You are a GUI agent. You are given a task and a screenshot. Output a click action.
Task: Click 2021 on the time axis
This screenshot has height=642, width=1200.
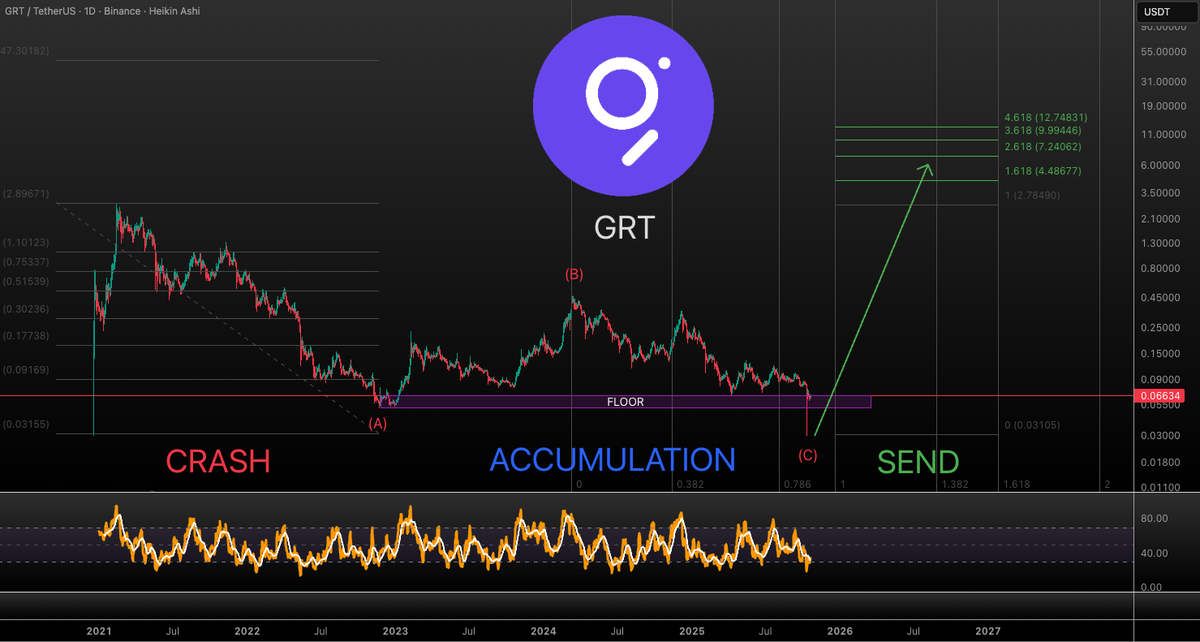coord(99,631)
